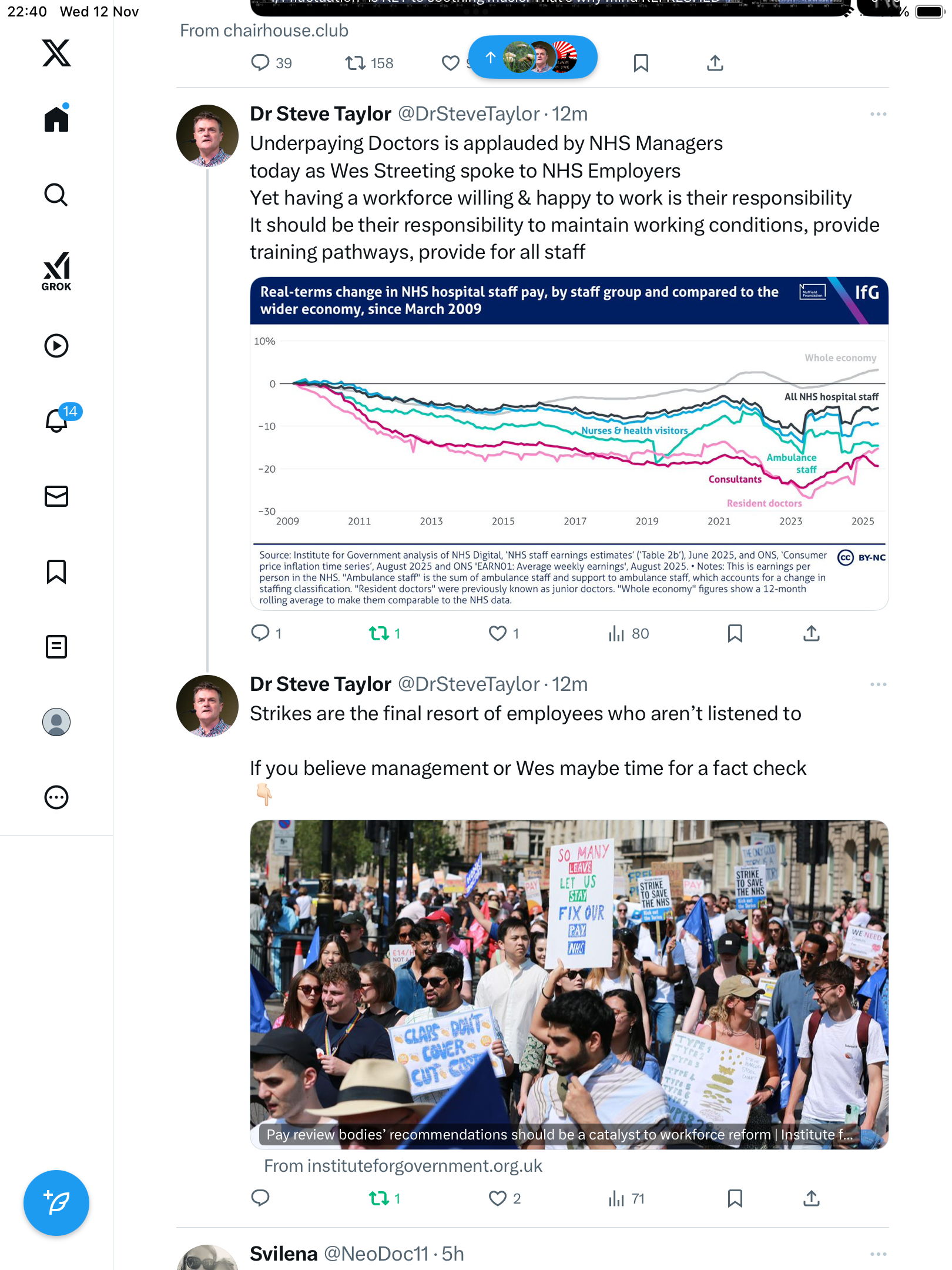Open Lists icon in sidebar
Image resolution: width=952 pixels, height=1270 pixels.
[x=56, y=647]
